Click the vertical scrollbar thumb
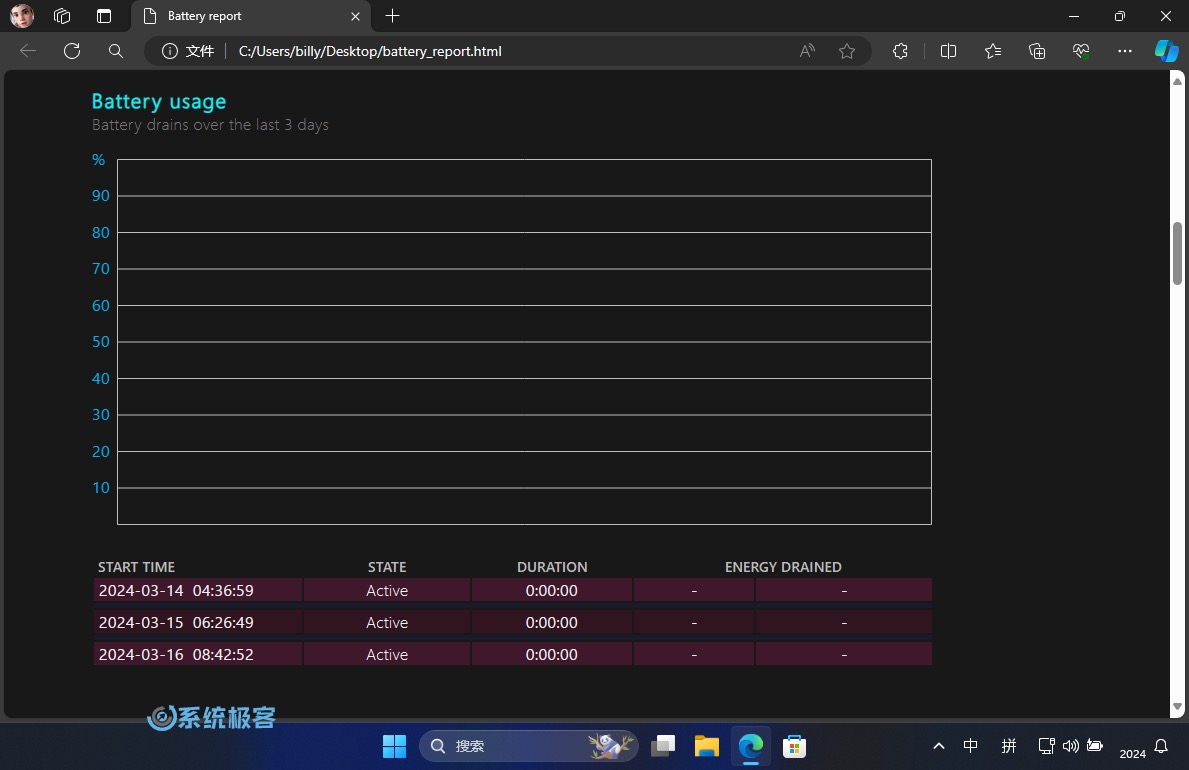 [1177, 253]
